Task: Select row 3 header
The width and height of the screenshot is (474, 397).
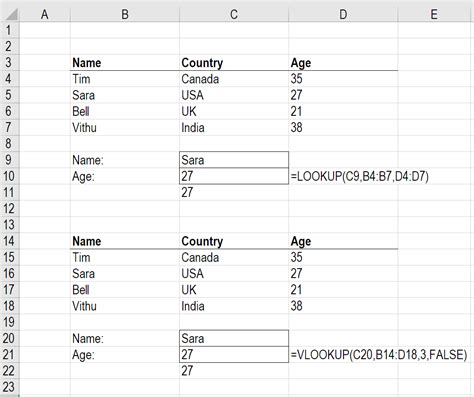Action: pyautogui.click(x=9, y=62)
